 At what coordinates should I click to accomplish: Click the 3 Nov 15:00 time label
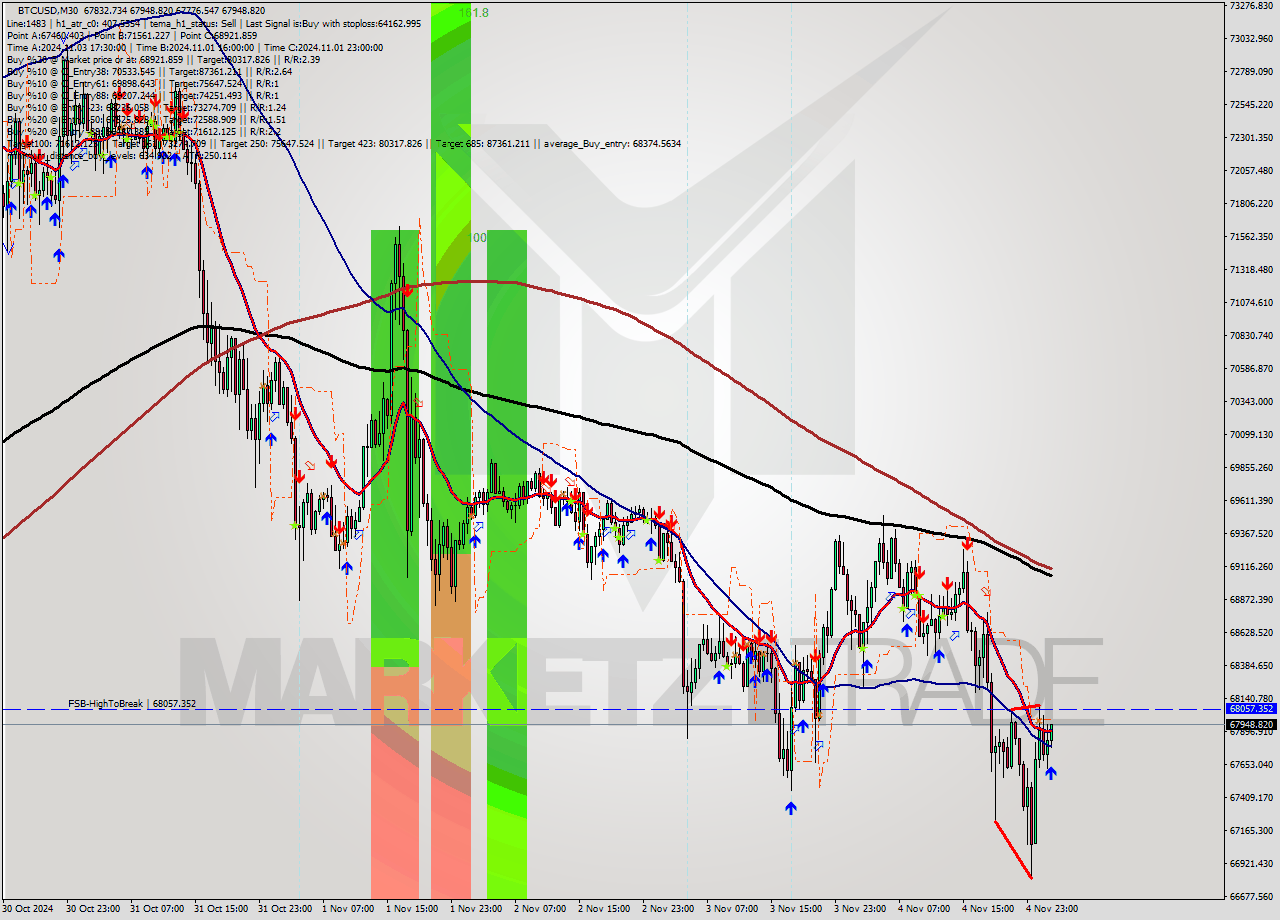tap(797, 909)
